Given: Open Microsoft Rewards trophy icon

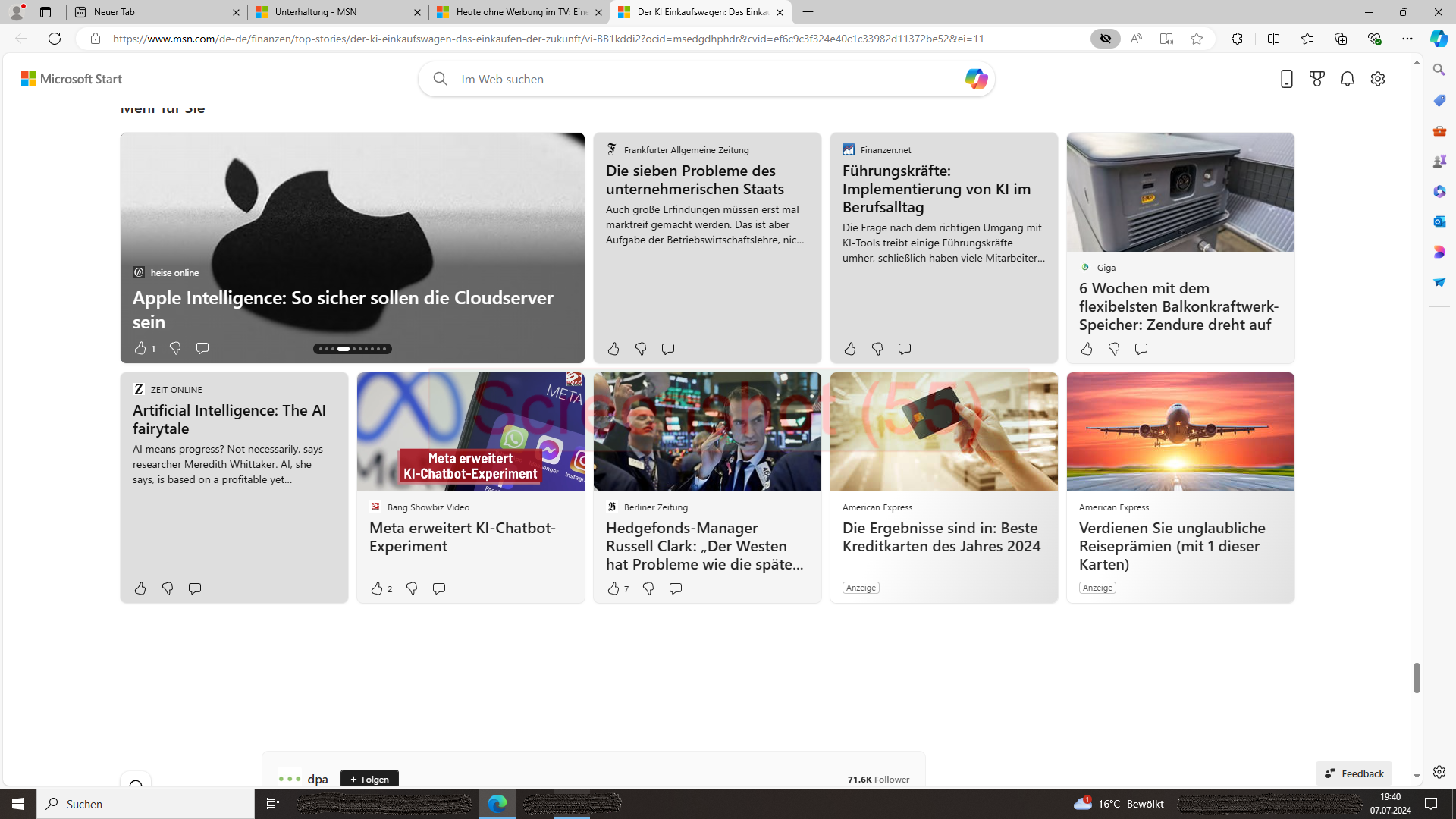Looking at the screenshot, I should coord(1316,79).
